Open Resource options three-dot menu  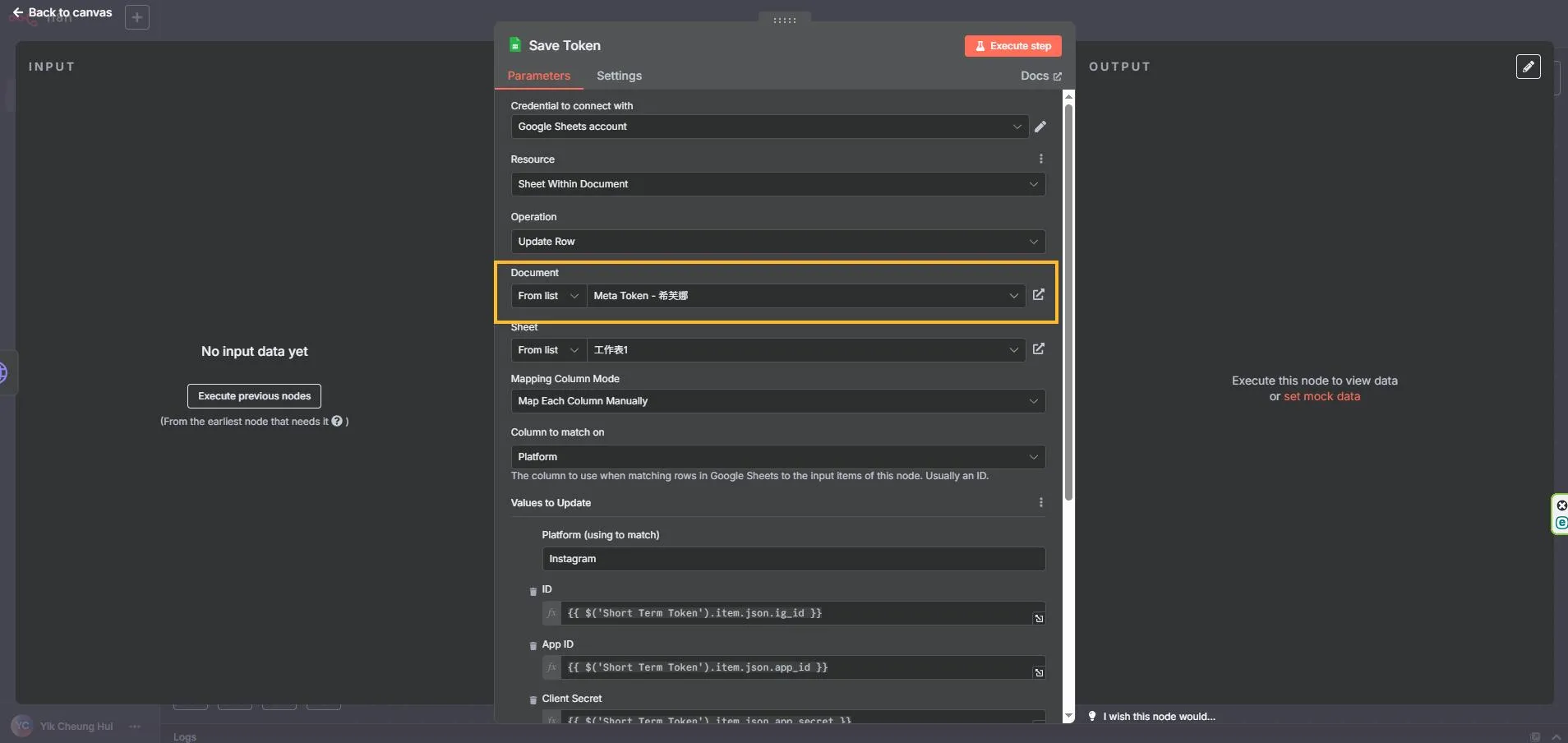(x=1040, y=159)
